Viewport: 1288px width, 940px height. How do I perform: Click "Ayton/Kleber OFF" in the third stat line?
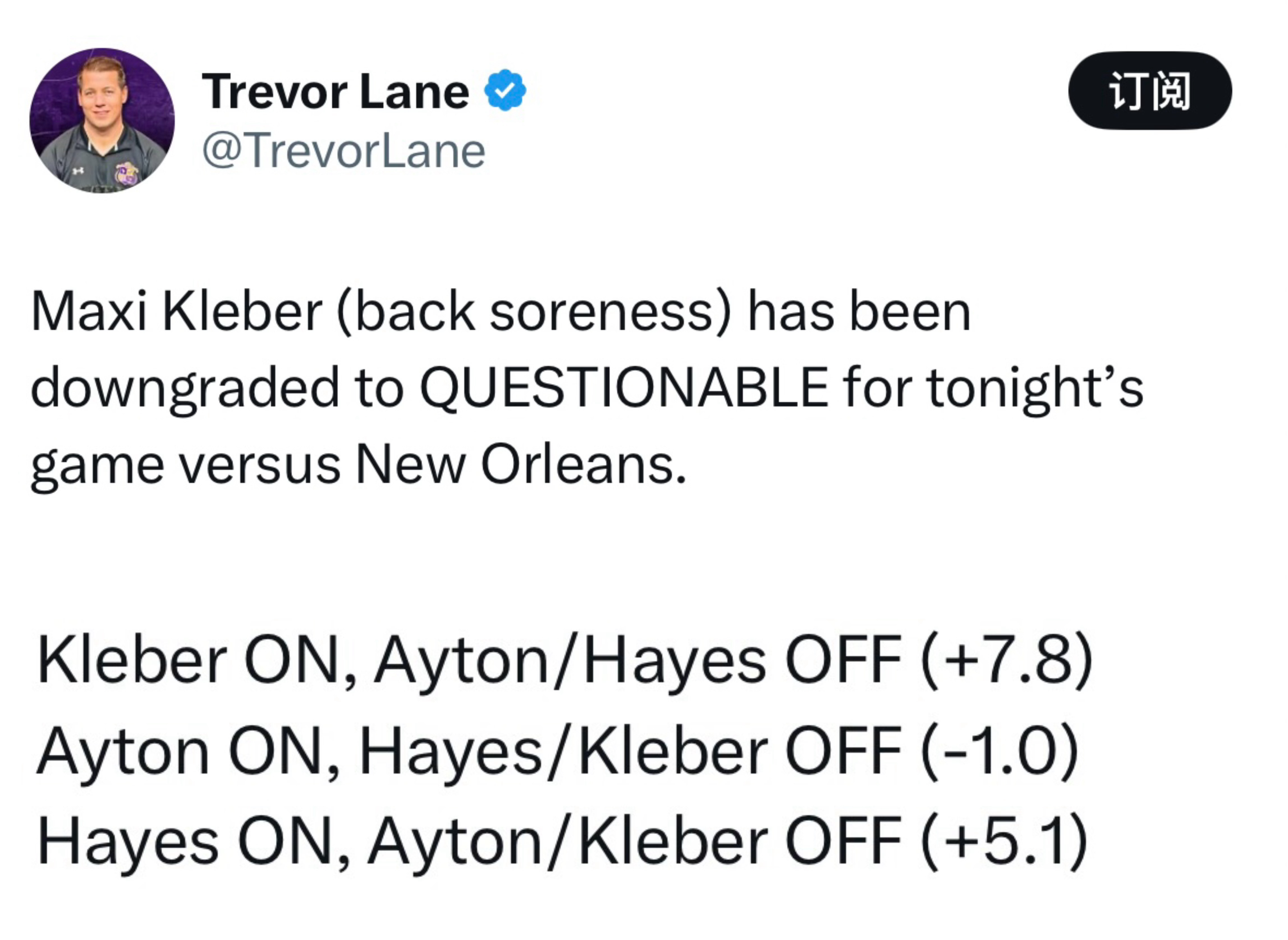tap(634, 840)
